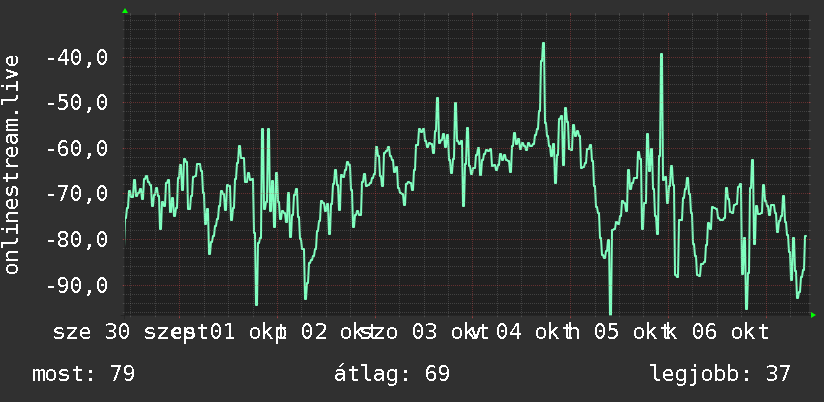
Task: Click the -60,0 y-axis label
Action: [77, 149]
